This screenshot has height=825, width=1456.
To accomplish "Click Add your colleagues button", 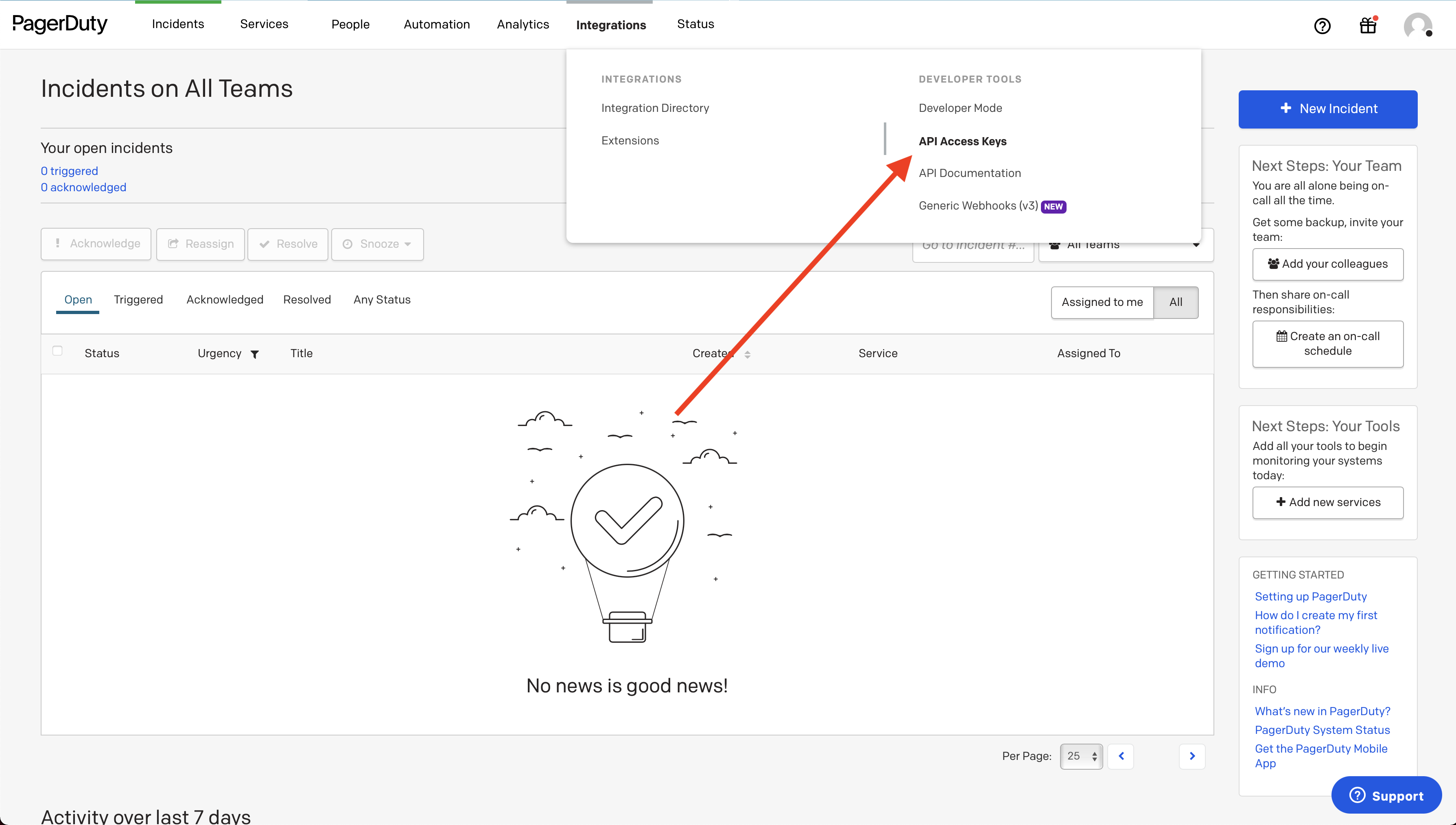I will point(1327,264).
